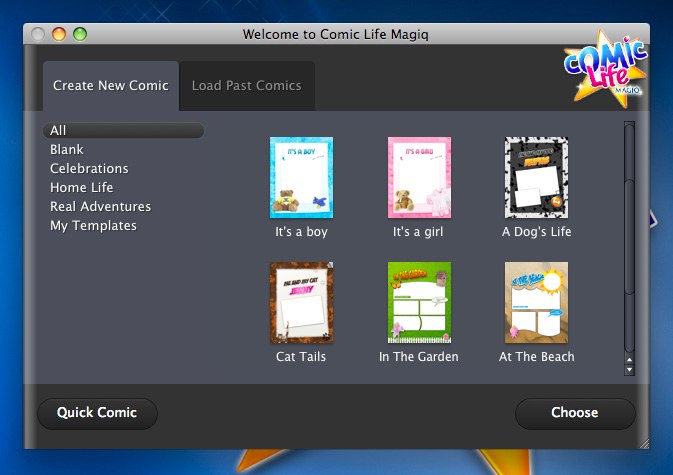Image resolution: width=673 pixels, height=475 pixels.
Task: Choose the Celebrations category
Action: [x=89, y=168]
